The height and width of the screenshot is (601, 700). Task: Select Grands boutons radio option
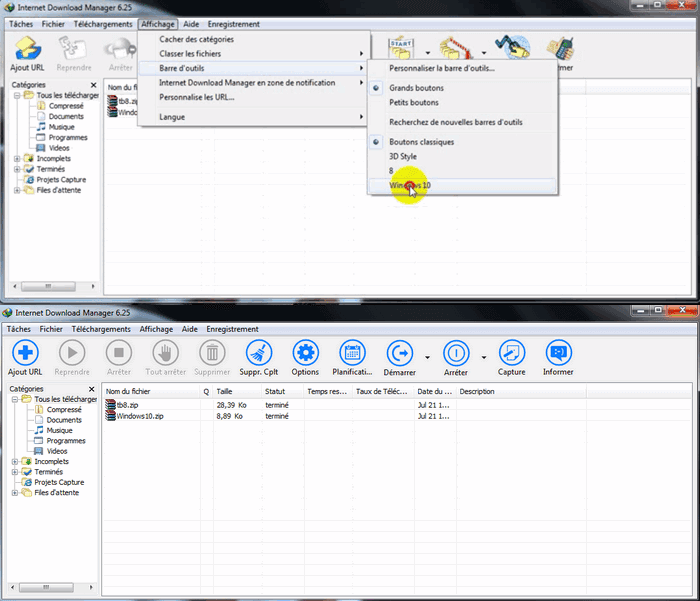click(x=416, y=88)
